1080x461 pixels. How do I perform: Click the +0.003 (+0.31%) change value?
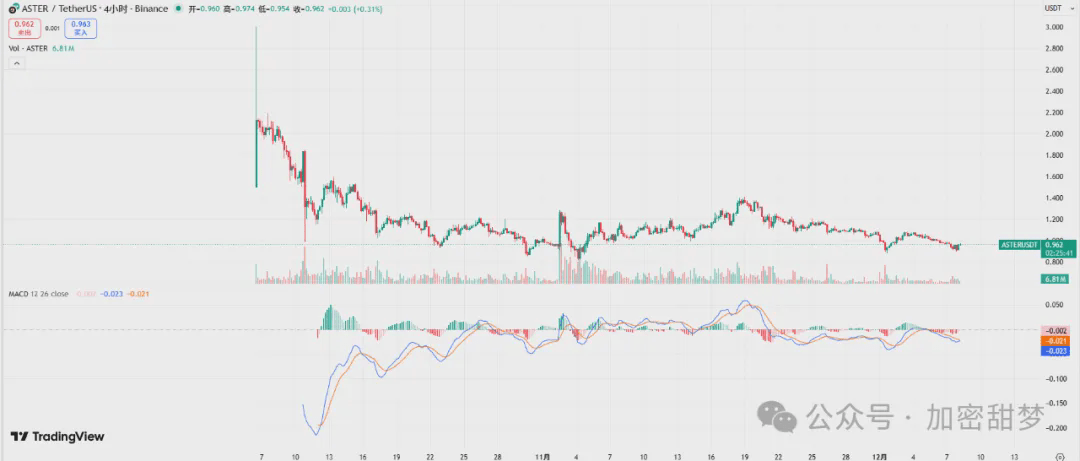(x=353, y=9)
